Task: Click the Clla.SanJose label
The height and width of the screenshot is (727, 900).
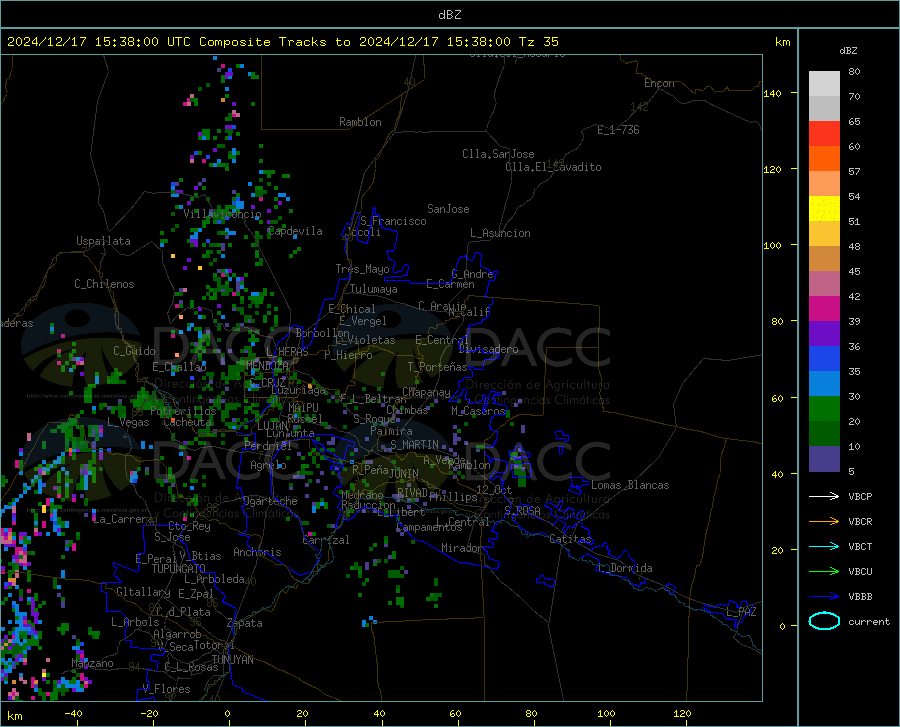Action: [x=498, y=154]
